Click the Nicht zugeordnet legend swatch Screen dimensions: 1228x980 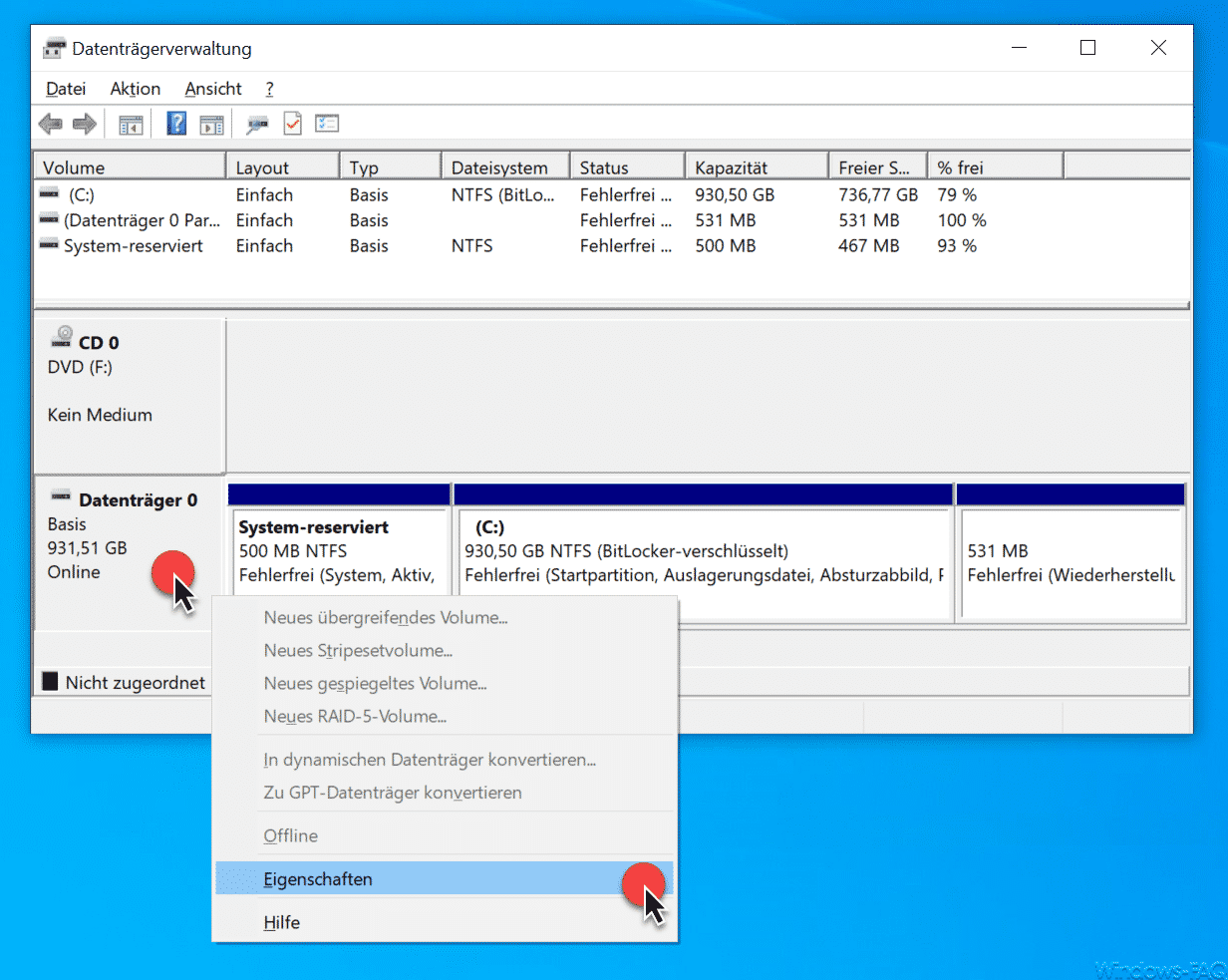click(x=50, y=682)
